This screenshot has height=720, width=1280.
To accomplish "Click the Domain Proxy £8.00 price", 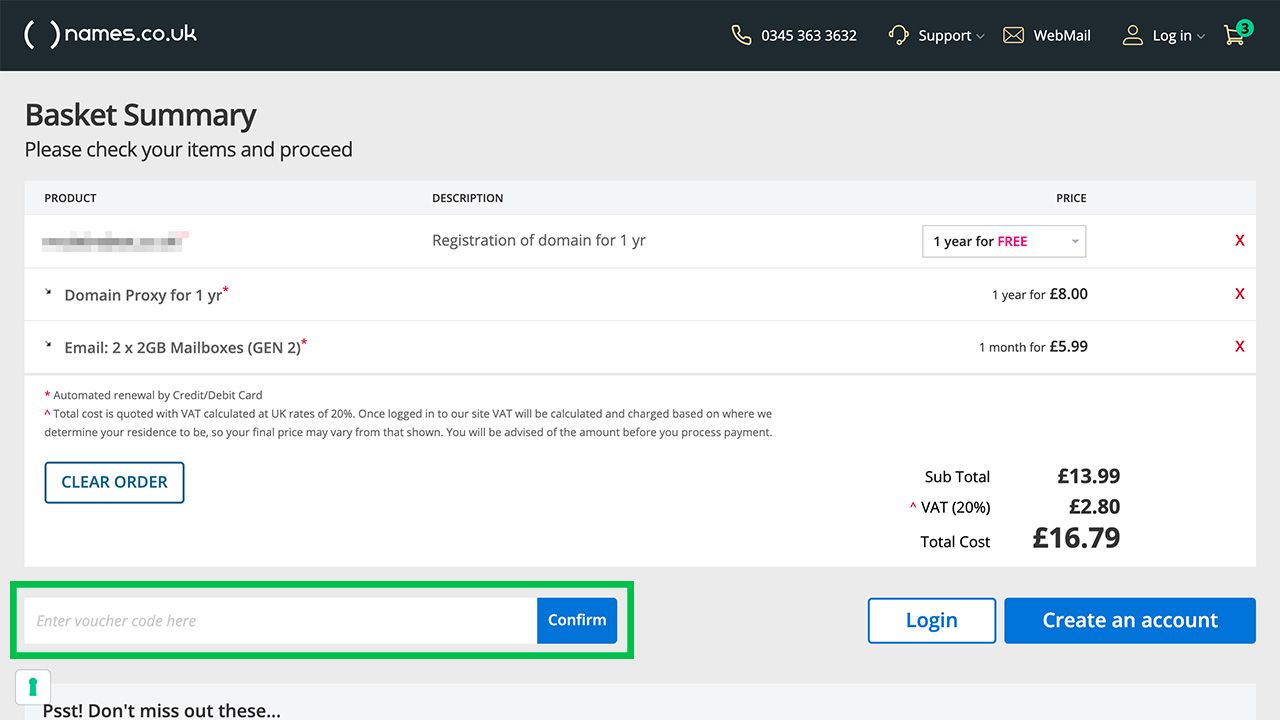I will (1068, 294).
